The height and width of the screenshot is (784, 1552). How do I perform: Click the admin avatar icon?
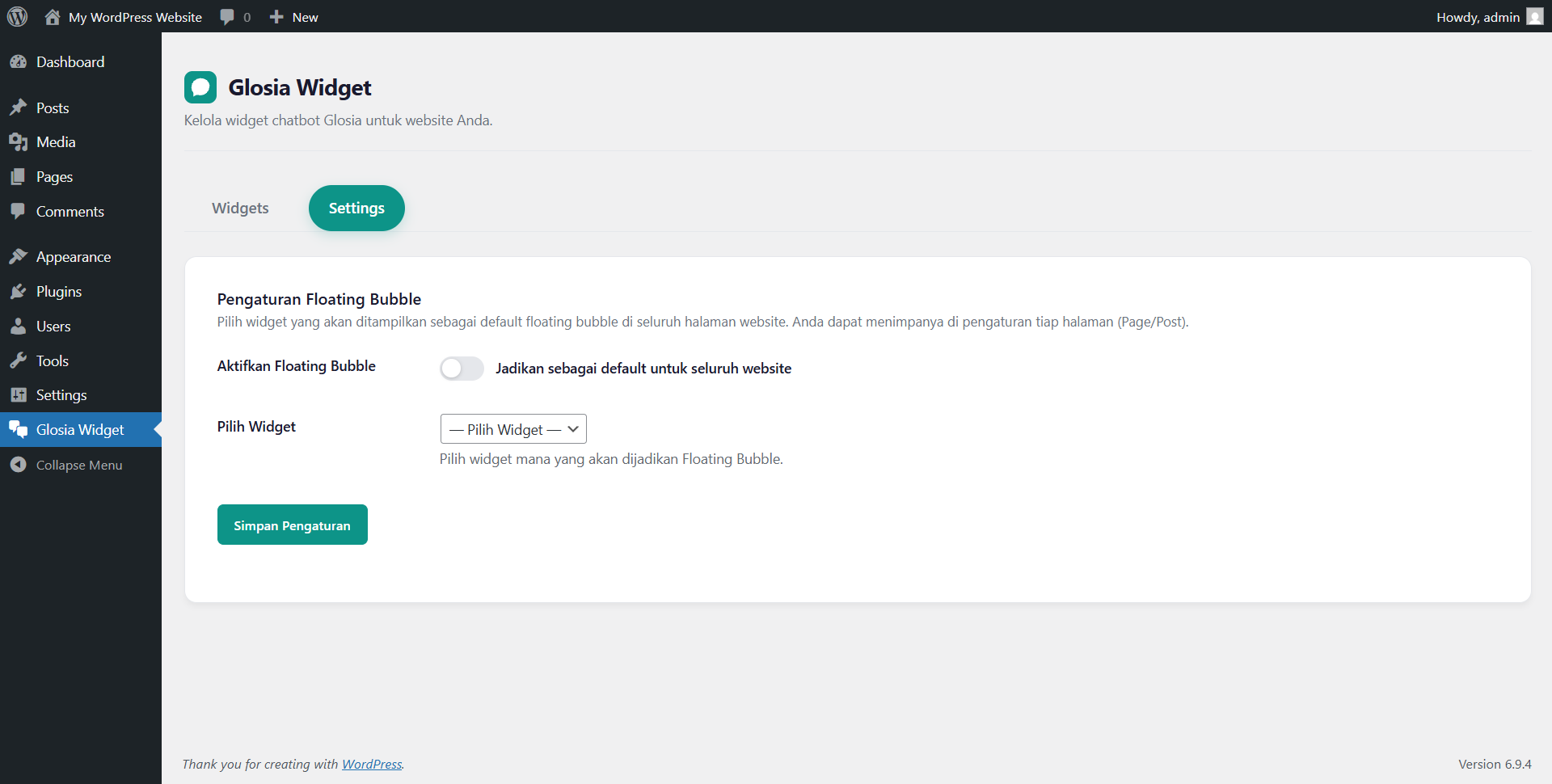pos(1535,17)
